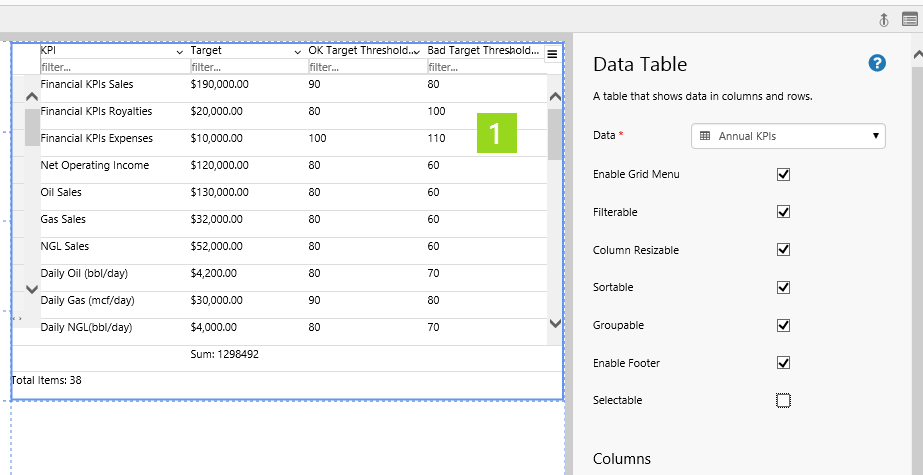
Task: Click the left side down chevron
Action: pyautogui.click(x=31, y=289)
